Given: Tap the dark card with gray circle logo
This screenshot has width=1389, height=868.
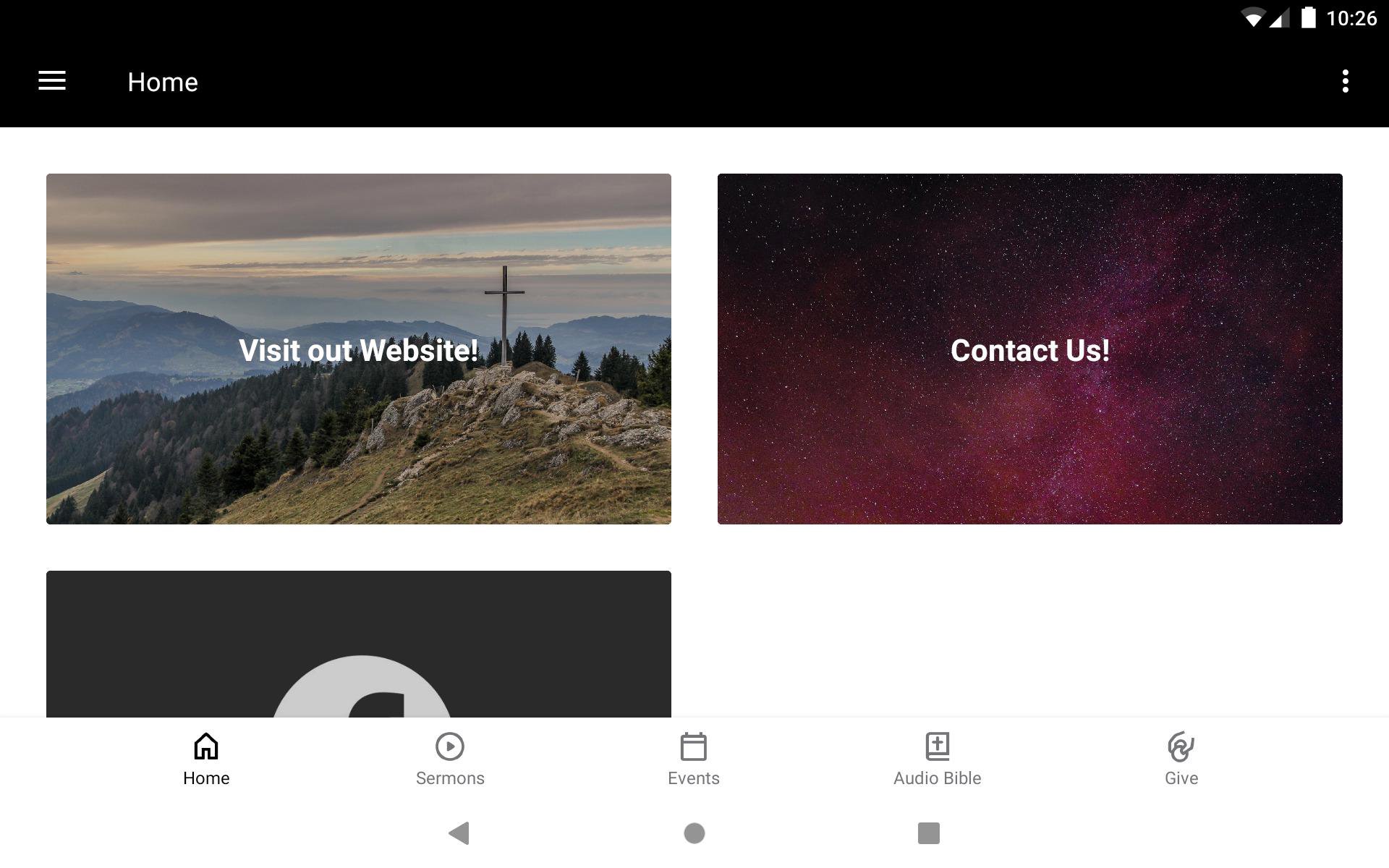Looking at the screenshot, I should tap(359, 644).
